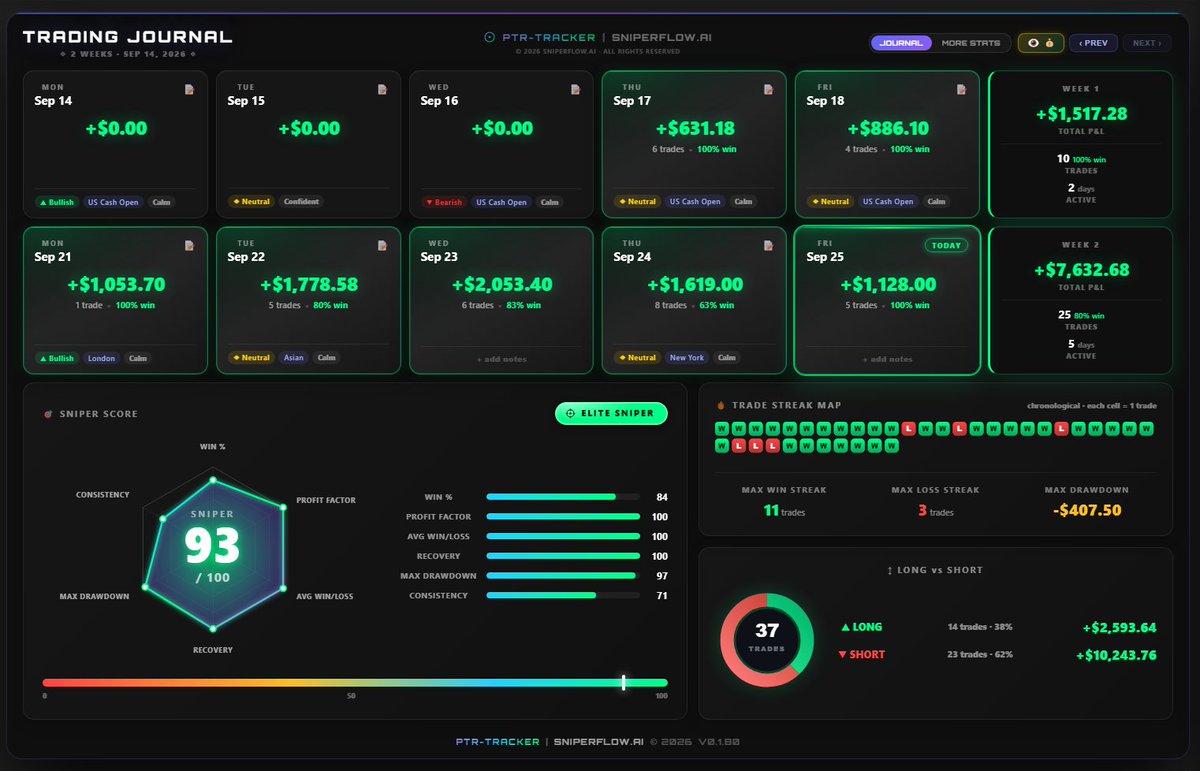
Task: Select the Bullish tag on Sep 21
Action: (x=56, y=358)
